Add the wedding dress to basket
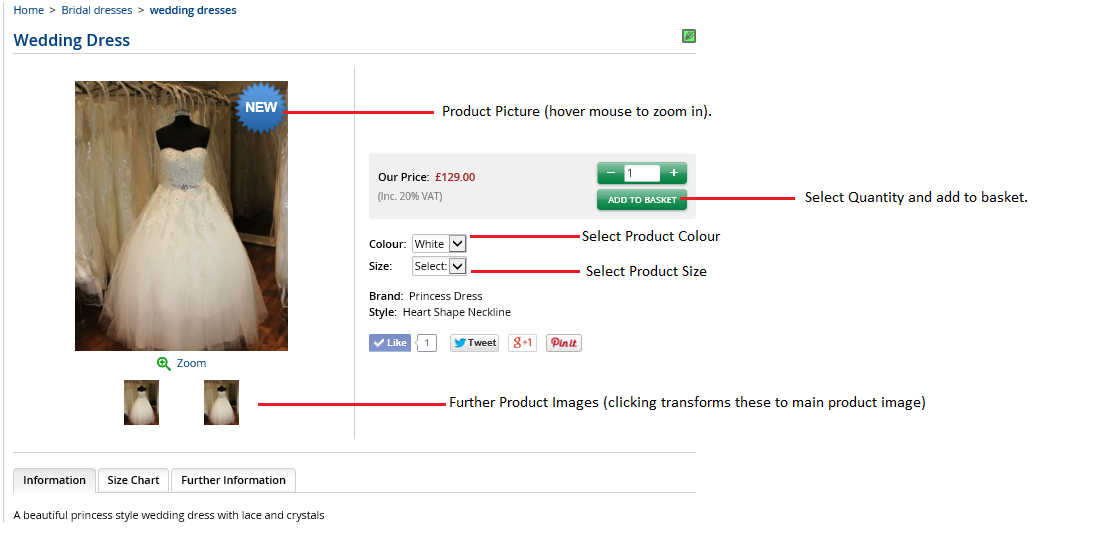 (x=642, y=200)
